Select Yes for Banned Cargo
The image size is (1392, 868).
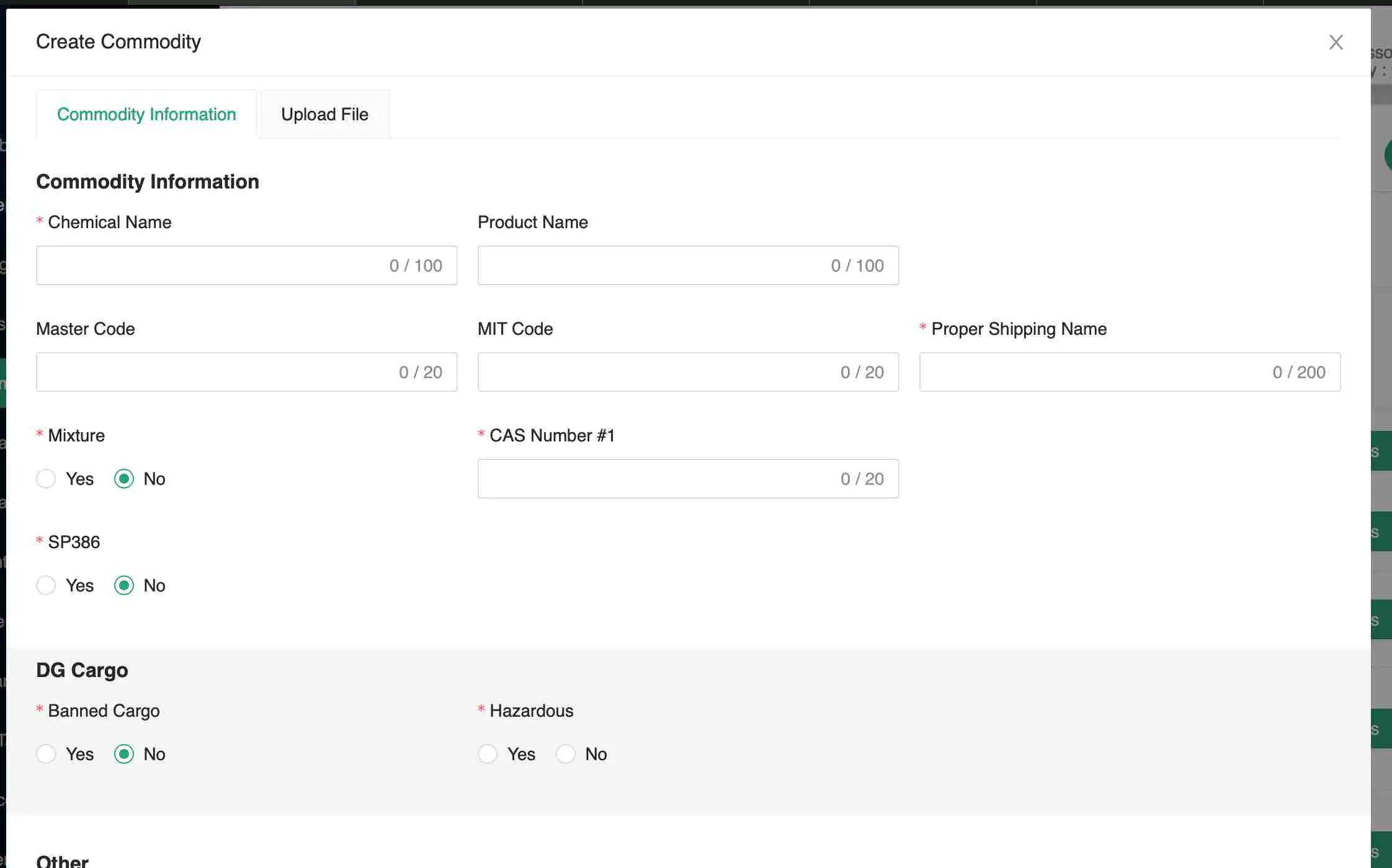(46, 754)
